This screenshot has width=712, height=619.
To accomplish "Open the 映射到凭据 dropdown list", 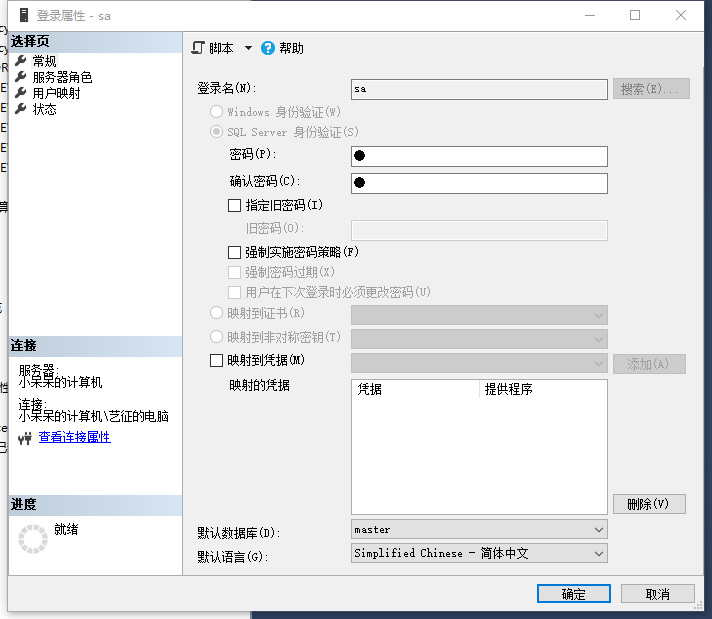I will coord(479,363).
